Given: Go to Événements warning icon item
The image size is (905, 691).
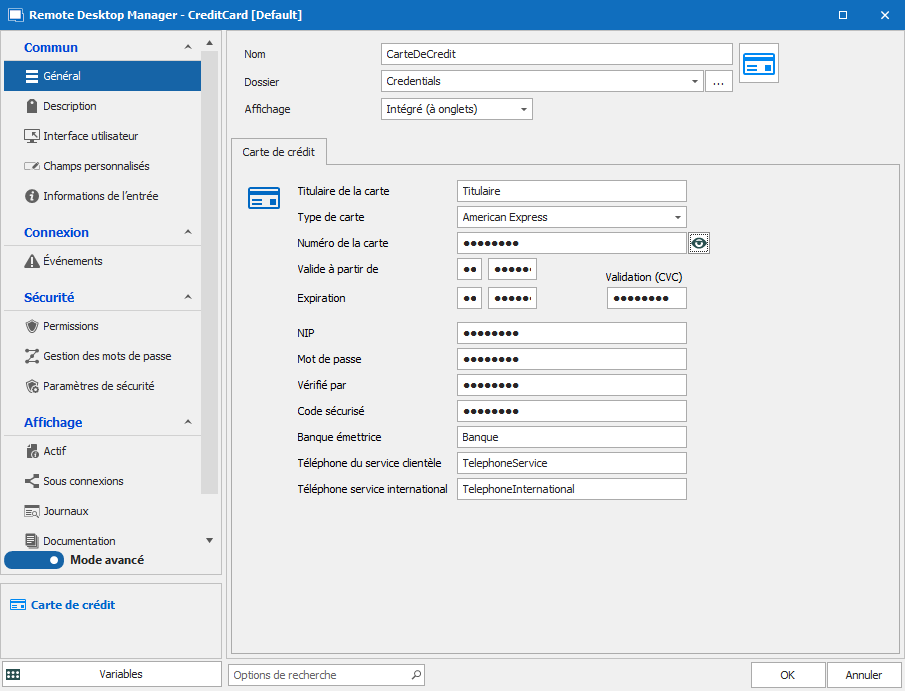Looking at the screenshot, I should (x=32, y=261).
